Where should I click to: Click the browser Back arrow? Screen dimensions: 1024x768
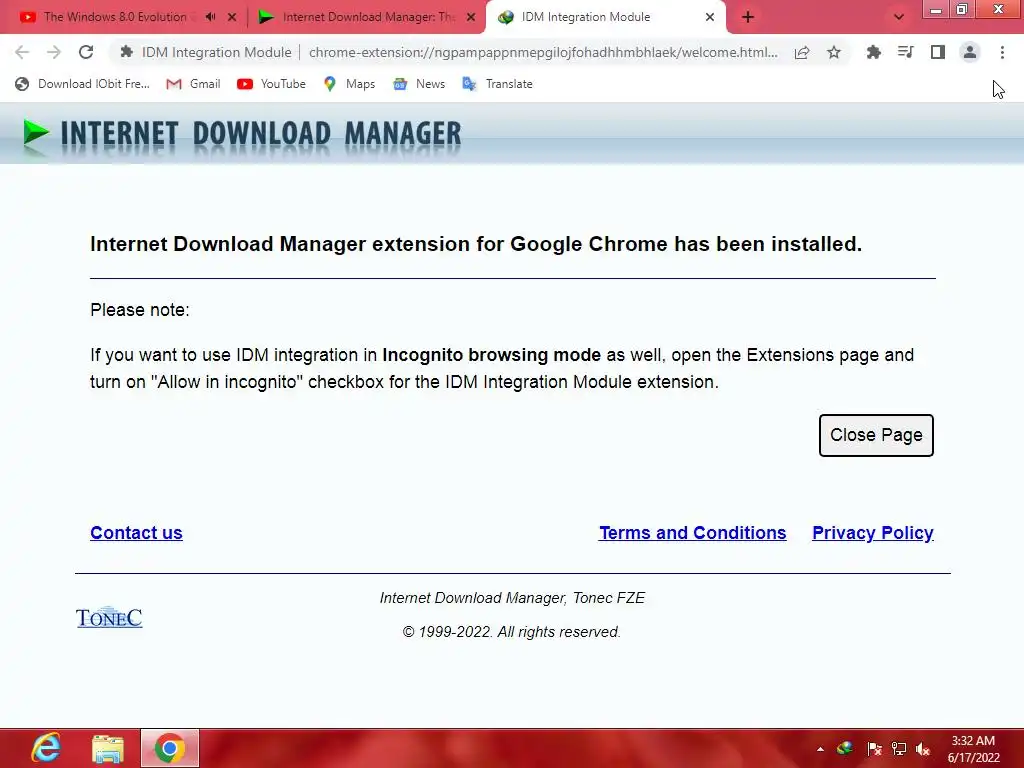[22, 52]
